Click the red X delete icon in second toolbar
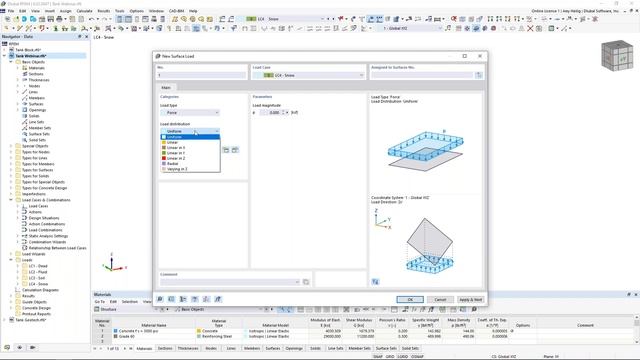This screenshot has height=360, width=640. (530, 28)
